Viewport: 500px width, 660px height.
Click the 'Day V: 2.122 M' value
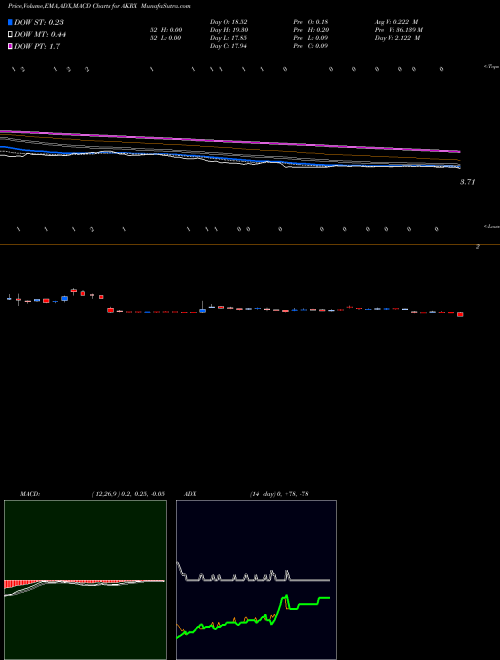pos(397,38)
